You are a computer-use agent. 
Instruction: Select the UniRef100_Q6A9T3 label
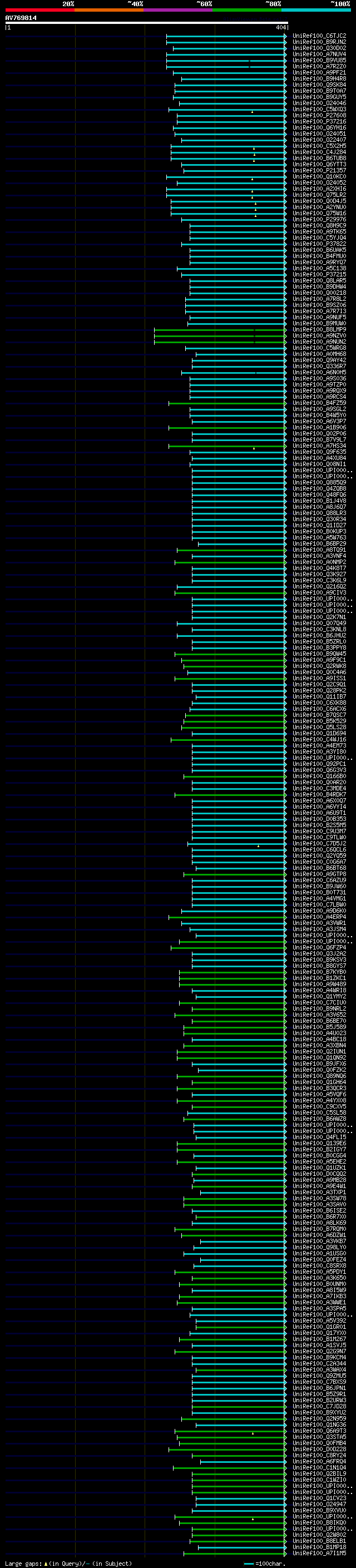319,1431
